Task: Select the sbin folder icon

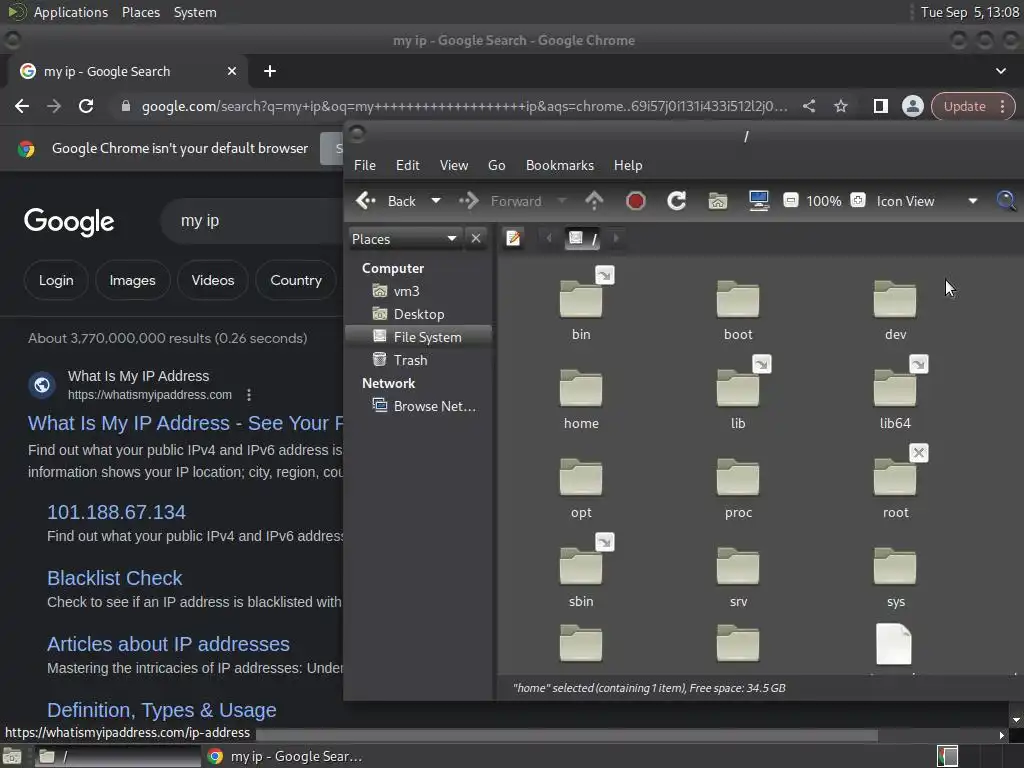Action: click(x=581, y=566)
